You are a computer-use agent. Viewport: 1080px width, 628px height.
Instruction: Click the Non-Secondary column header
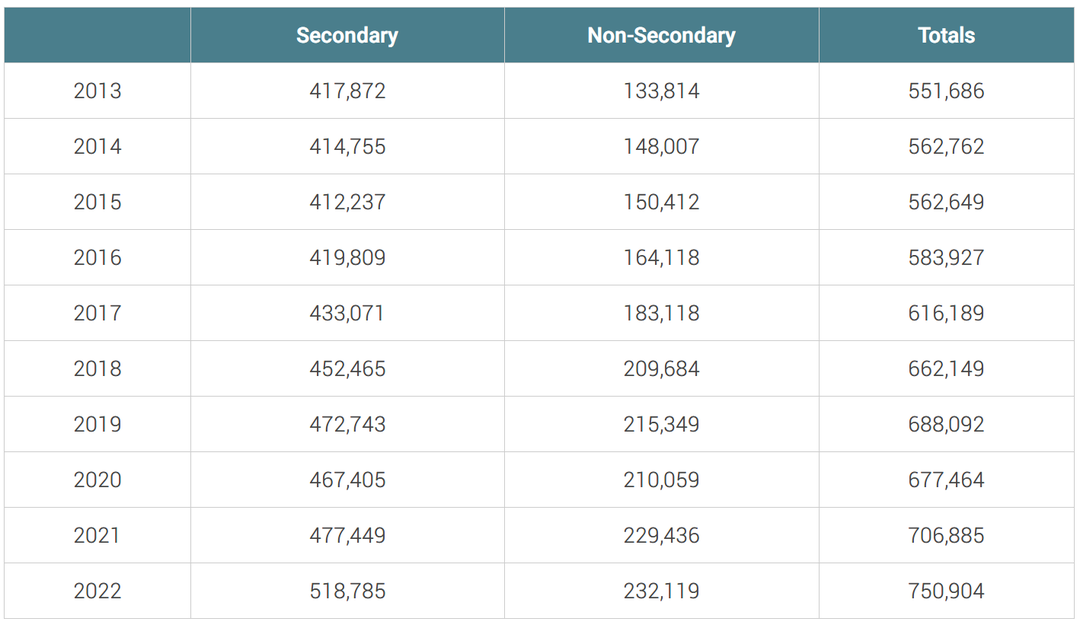point(661,35)
